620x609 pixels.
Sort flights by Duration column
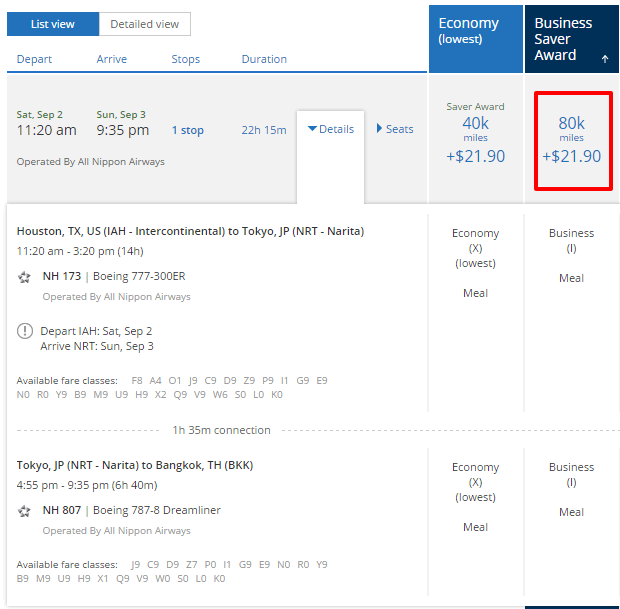click(264, 59)
